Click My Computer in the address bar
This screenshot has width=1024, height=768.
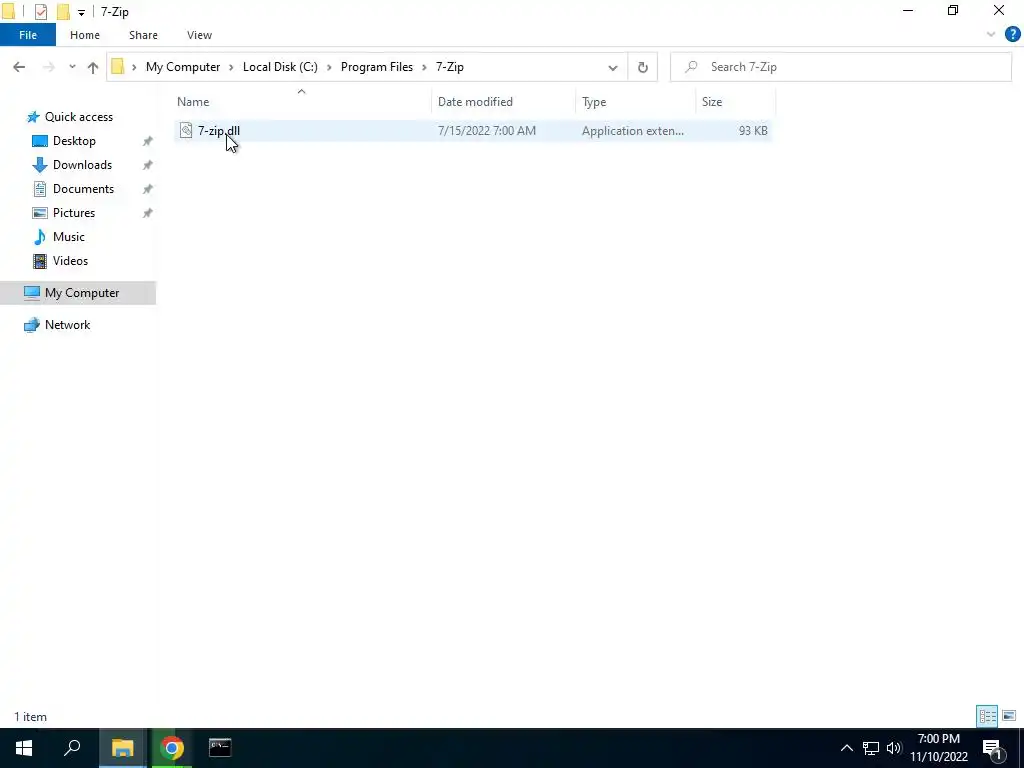pyautogui.click(x=183, y=67)
